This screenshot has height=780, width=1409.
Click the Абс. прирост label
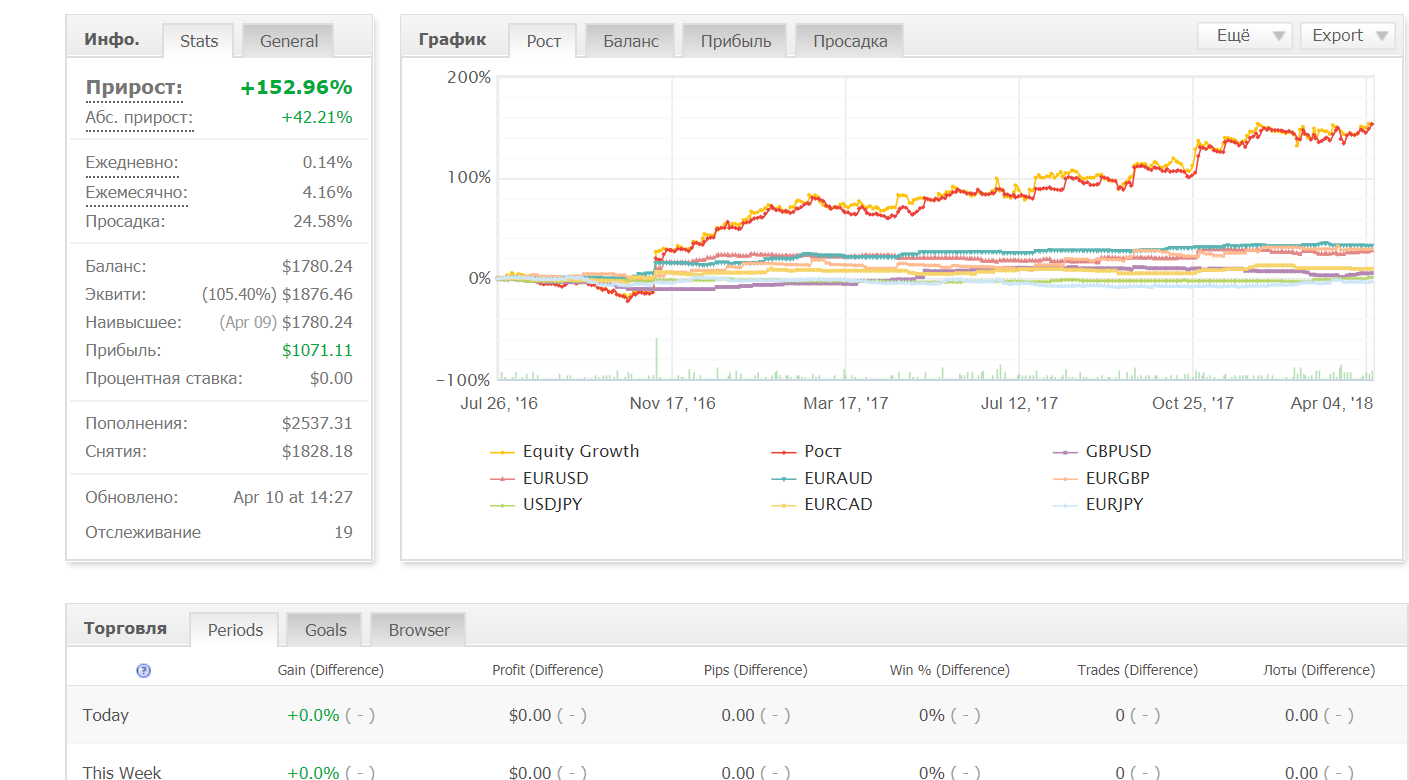tap(139, 118)
